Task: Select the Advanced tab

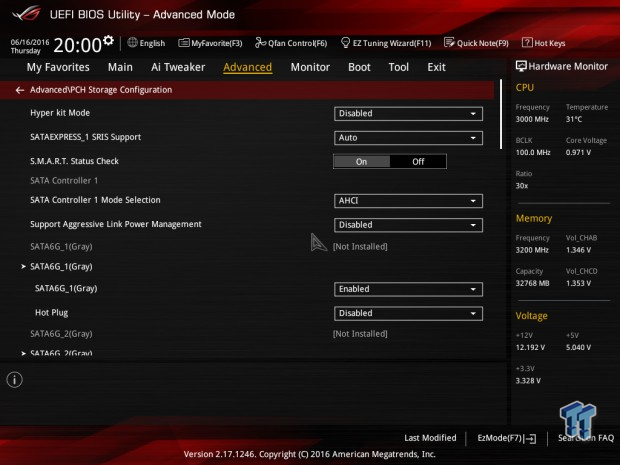Action: coord(248,67)
